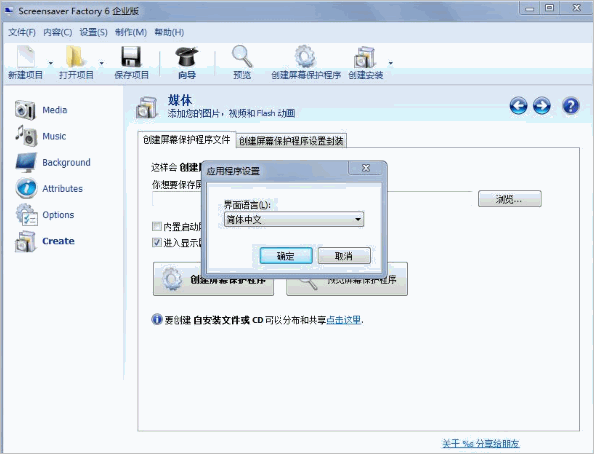Screen dimensions: 594x454
Task: Click the 创建安装 toolbar icon
Action: 365,58
